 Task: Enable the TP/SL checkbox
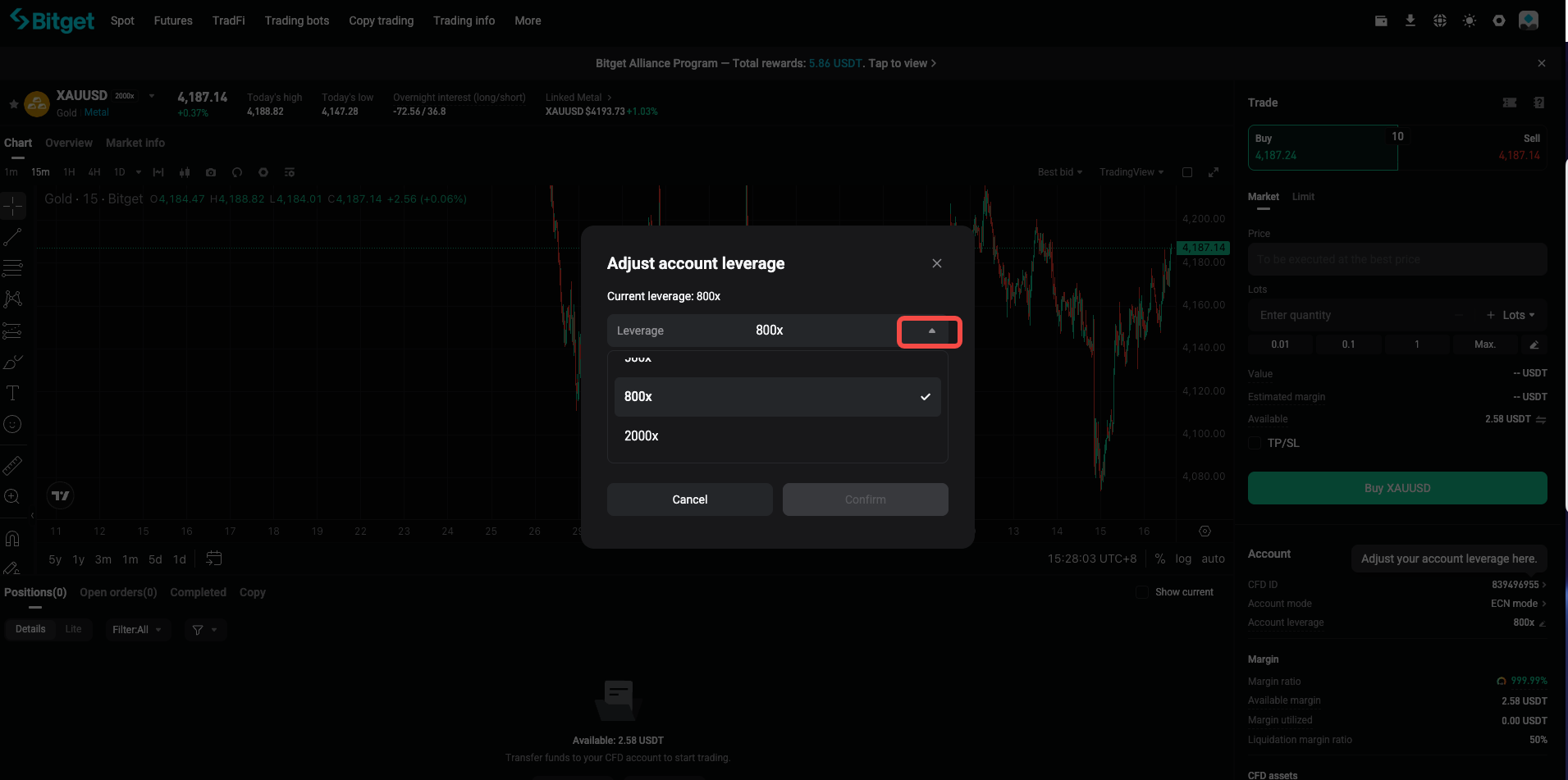click(x=1254, y=443)
